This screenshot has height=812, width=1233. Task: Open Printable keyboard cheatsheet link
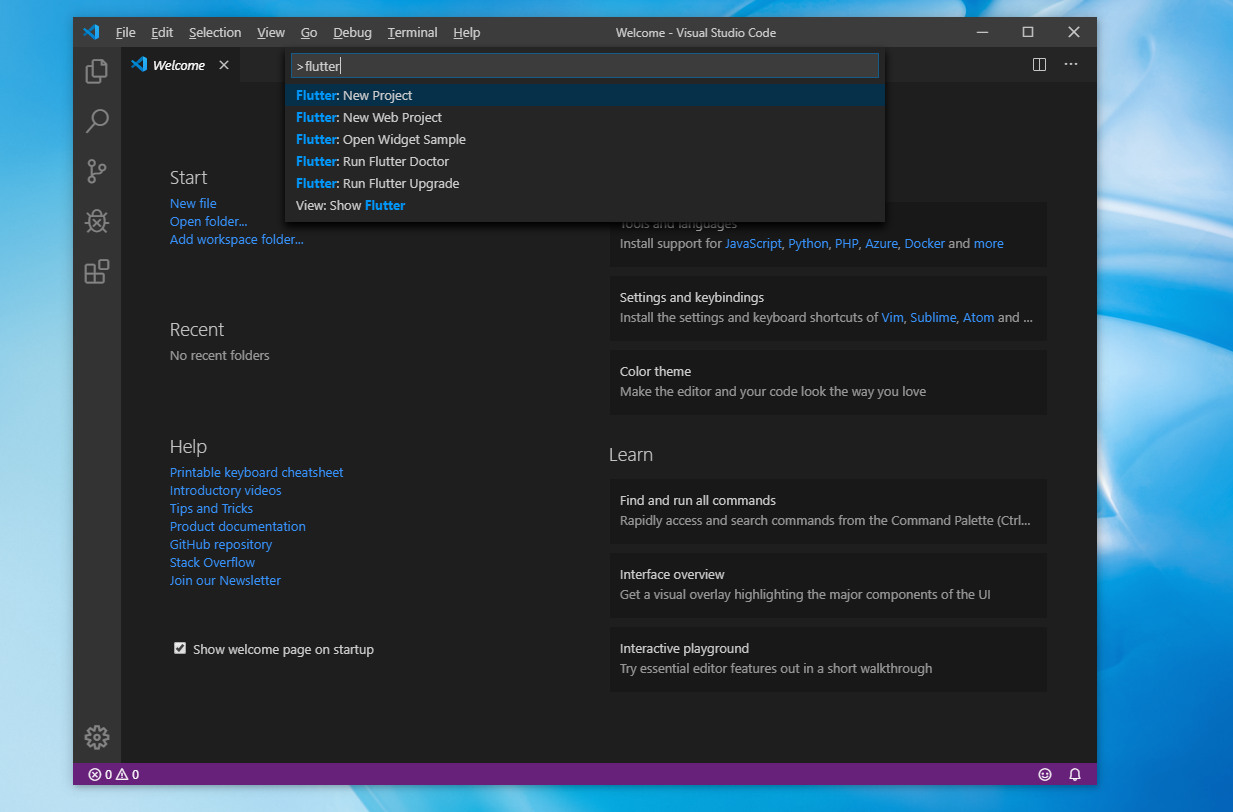[256, 472]
